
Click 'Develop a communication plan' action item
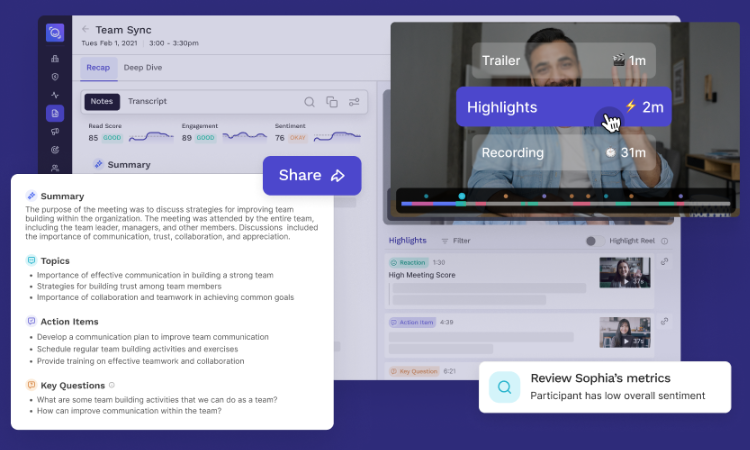153,337
